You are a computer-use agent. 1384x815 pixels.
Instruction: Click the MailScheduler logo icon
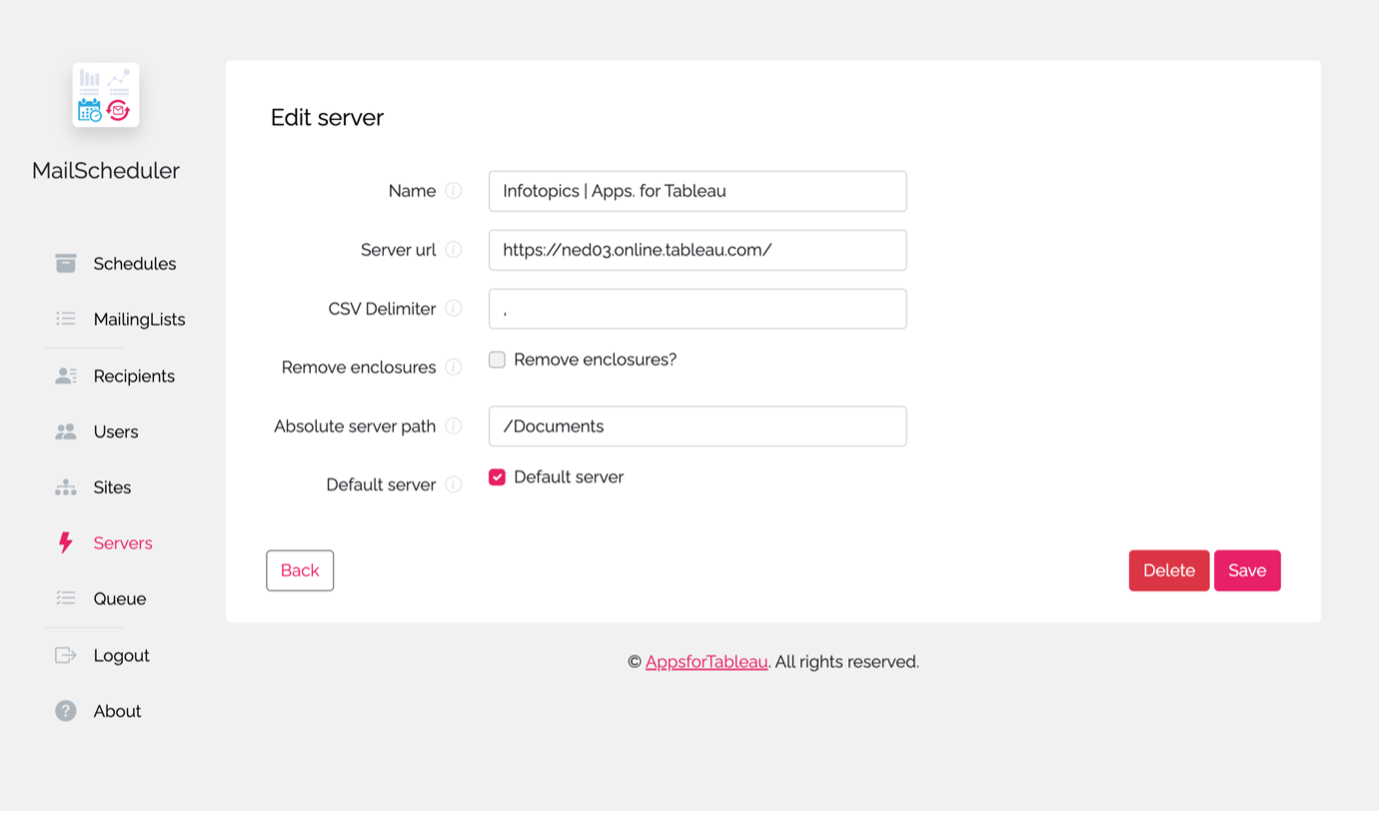pyautogui.click(x=106, y=95)
